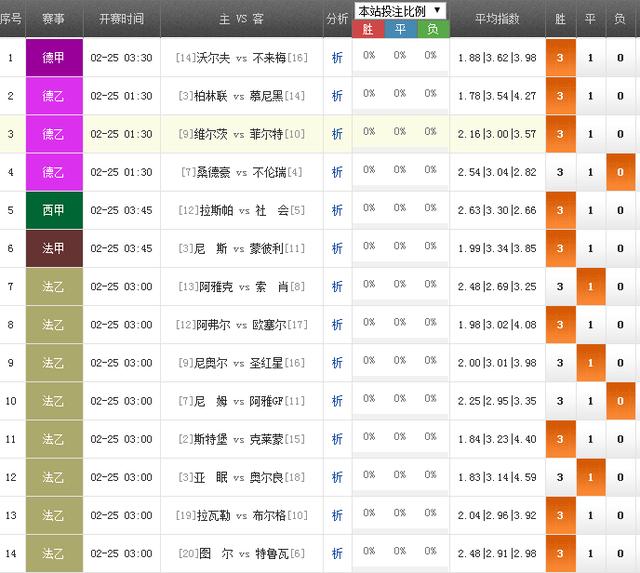Image resolution: width=640 pixels, height=573 pixels.
Task: Click 德乙 league tag in row 2
Action: [x=54, y=96]
